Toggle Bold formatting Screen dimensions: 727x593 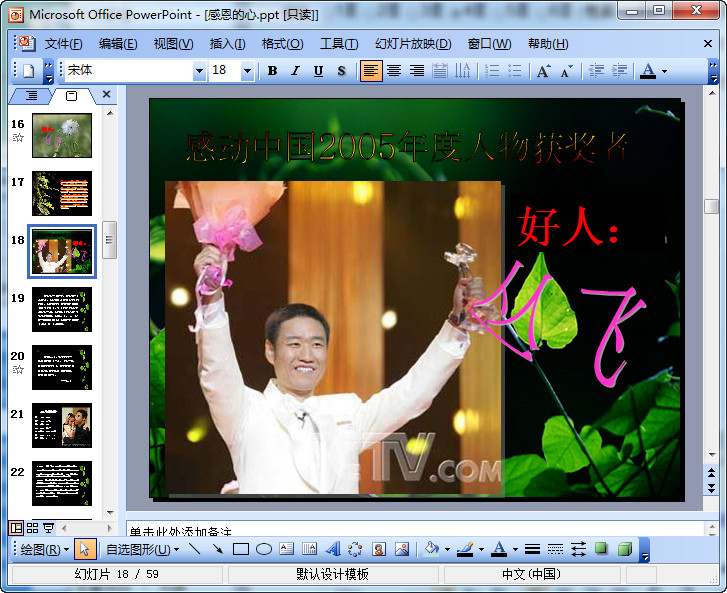point(273,71)
